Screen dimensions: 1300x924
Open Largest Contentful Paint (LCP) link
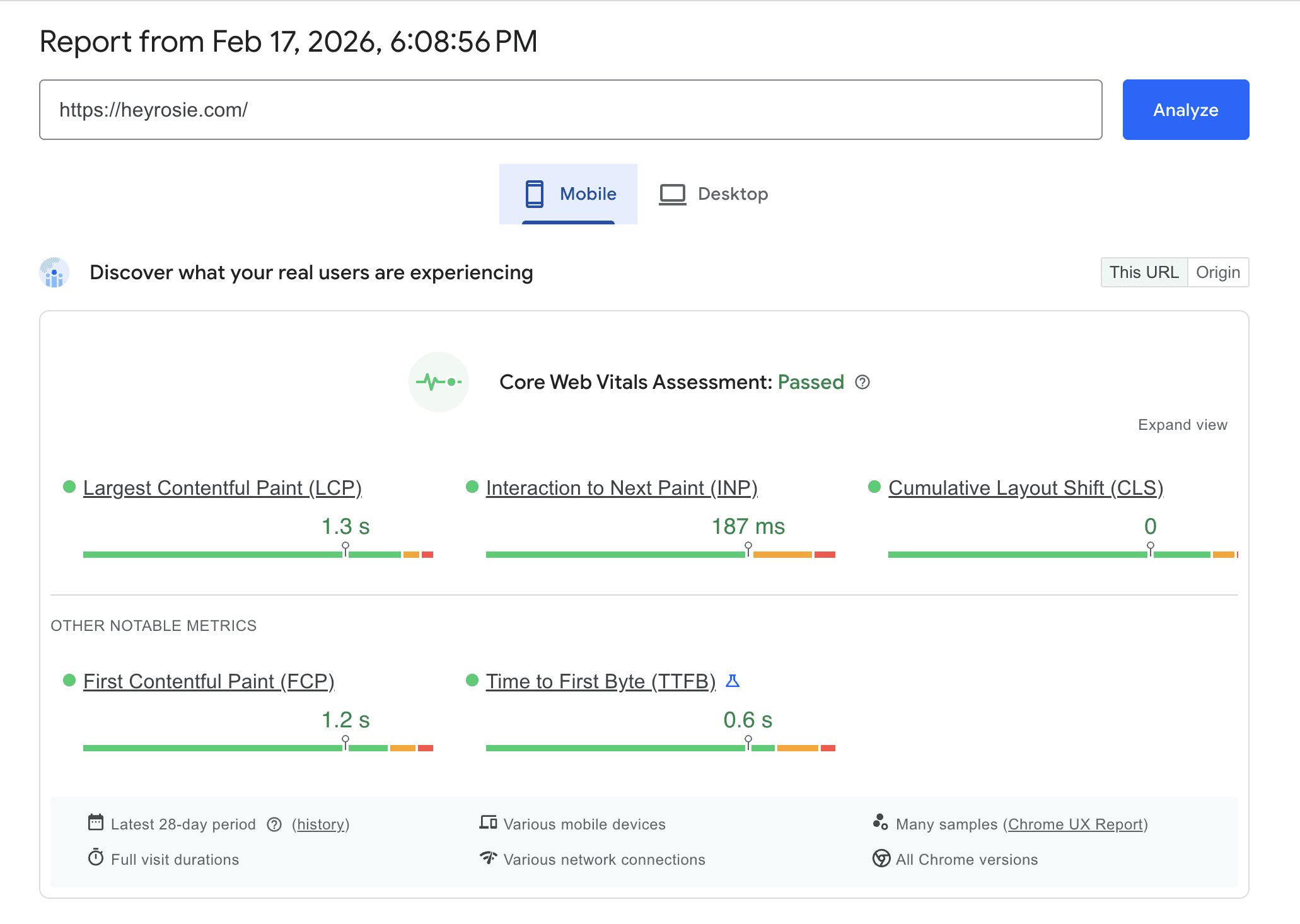coord(222,488)
